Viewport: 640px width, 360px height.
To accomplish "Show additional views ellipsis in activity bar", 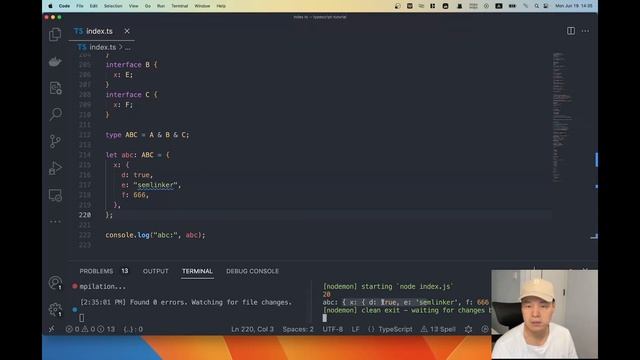I will (55, 221).
